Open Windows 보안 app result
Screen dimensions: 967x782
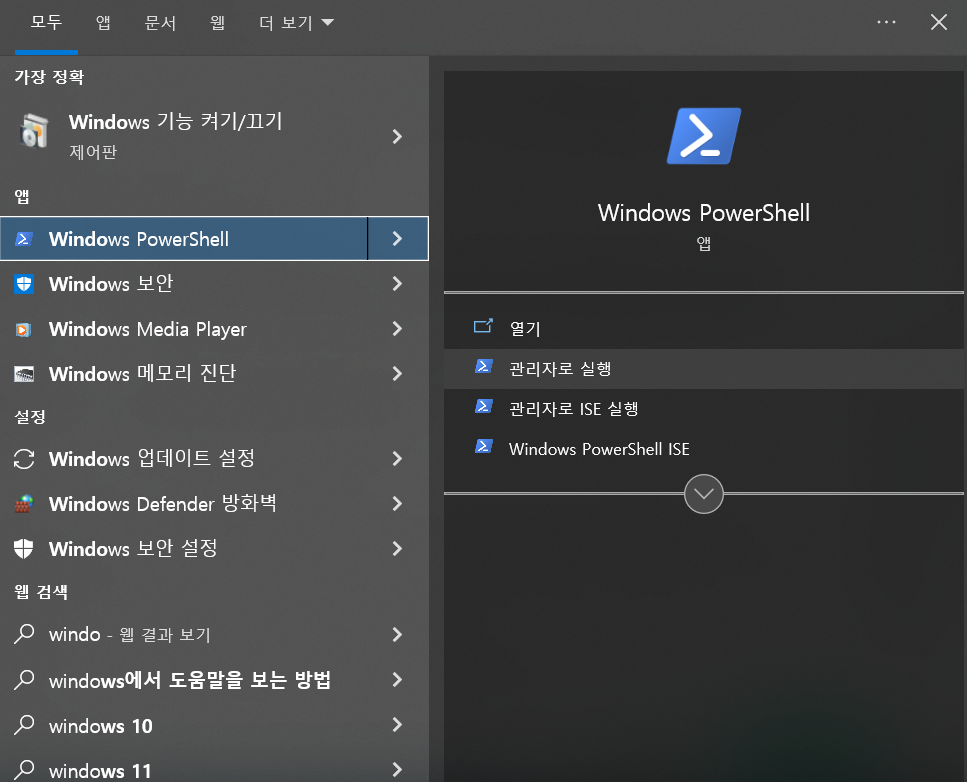click(x=214, y=284)
